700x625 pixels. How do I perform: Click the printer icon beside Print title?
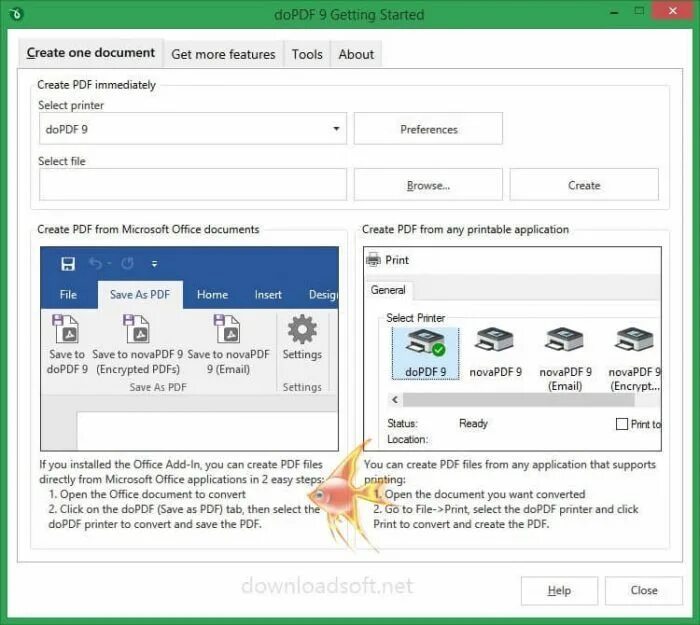[373, 259]
